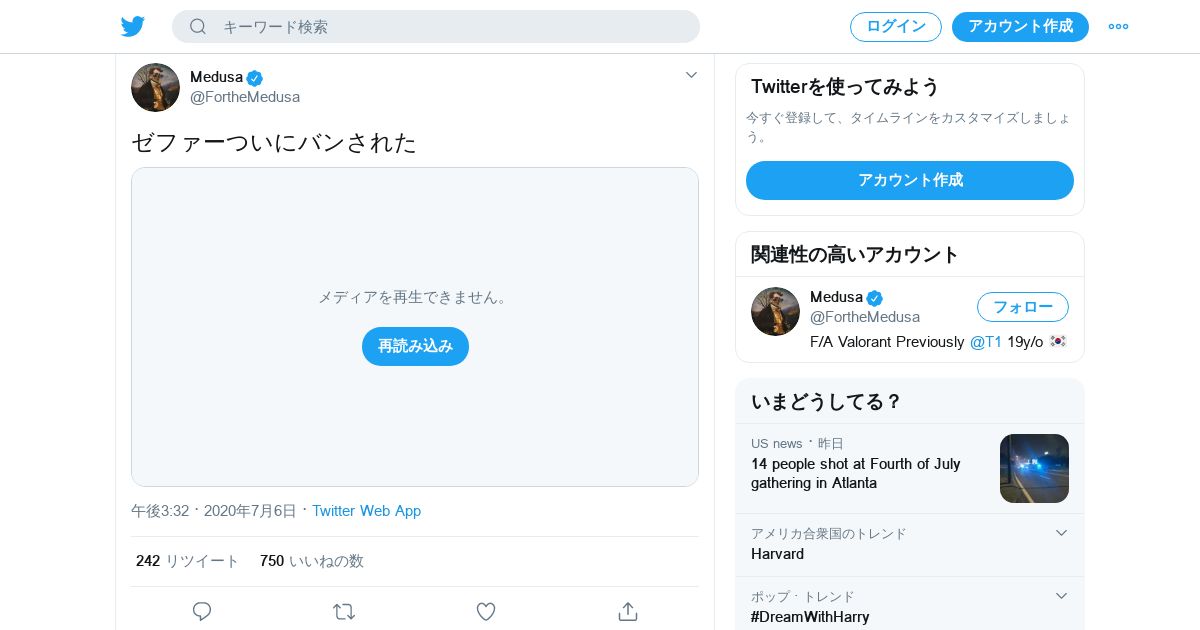Click the reply speech bubble icon
The width and height of the screenshot is (1200, 630).
click(202, 611)
